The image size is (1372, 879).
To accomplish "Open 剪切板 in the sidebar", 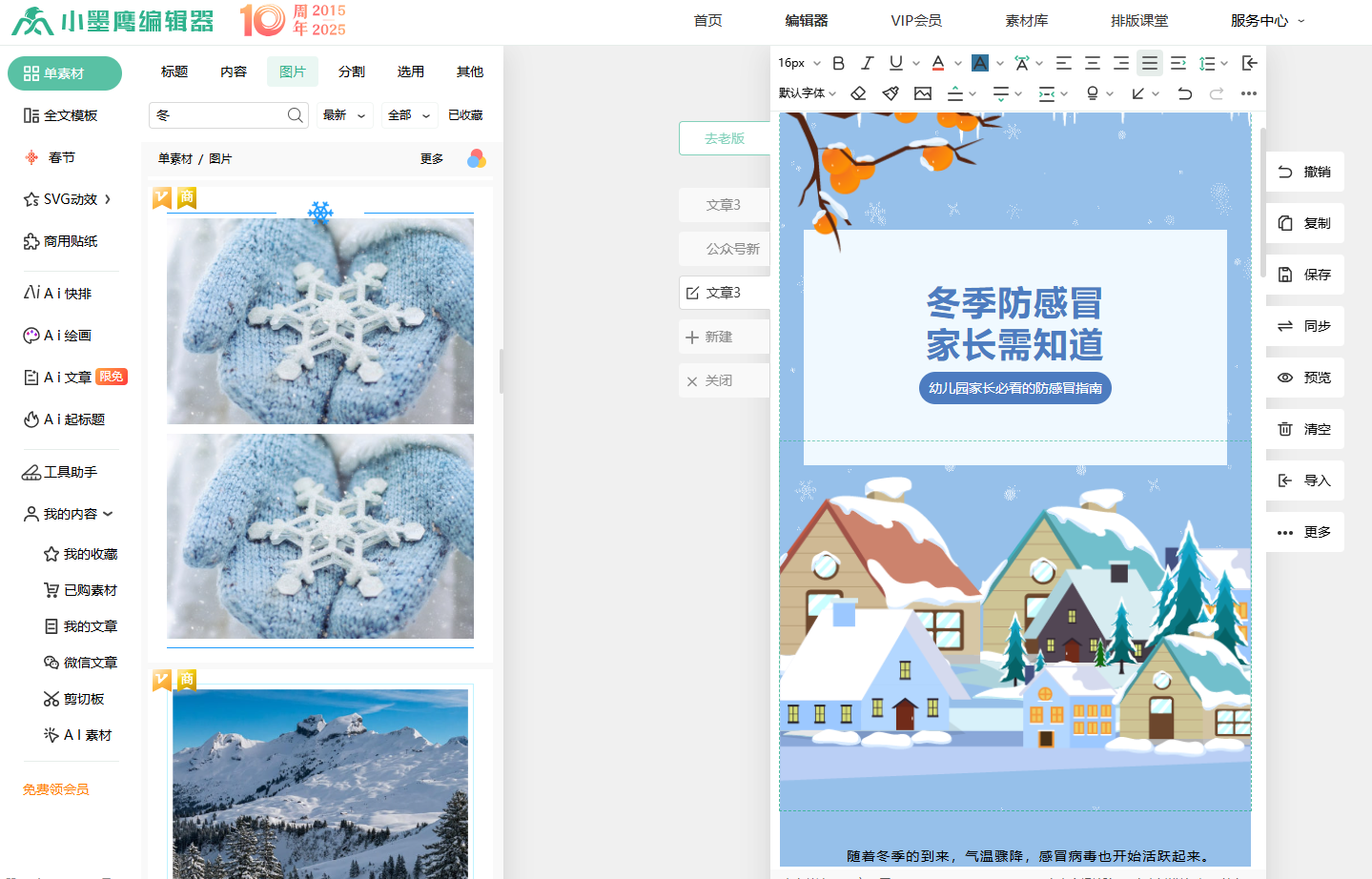I will point(74,699).
